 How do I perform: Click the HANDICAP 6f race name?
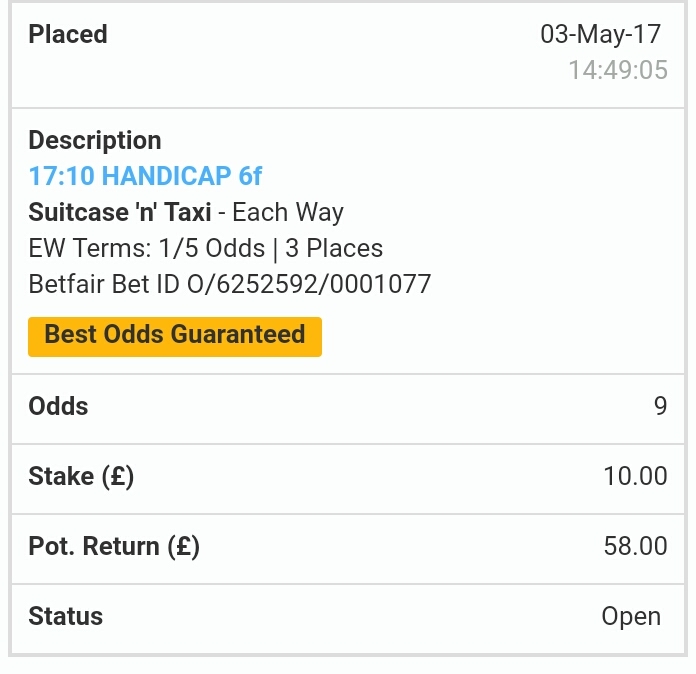[x=182, y=177]
